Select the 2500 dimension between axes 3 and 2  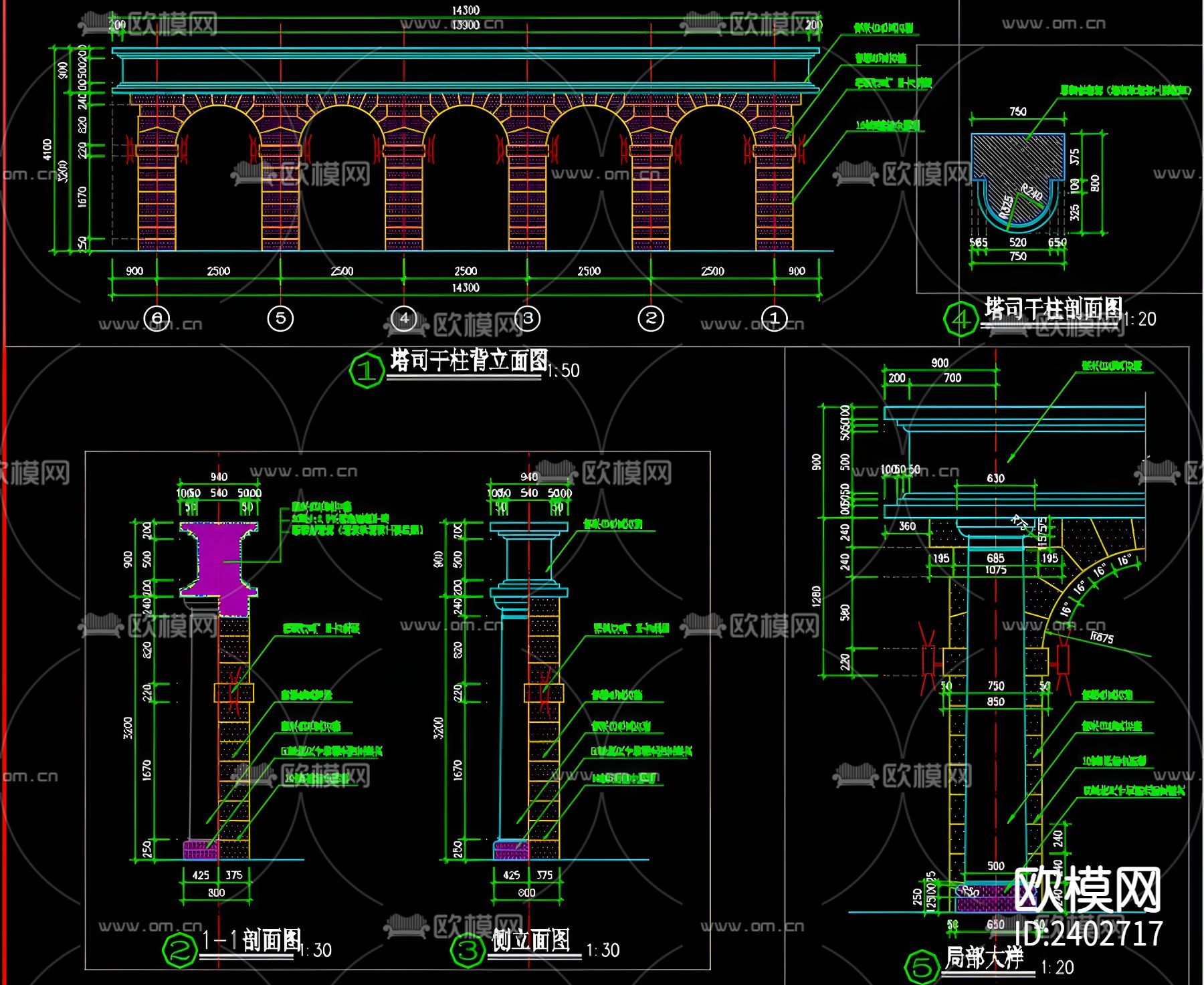589,271
